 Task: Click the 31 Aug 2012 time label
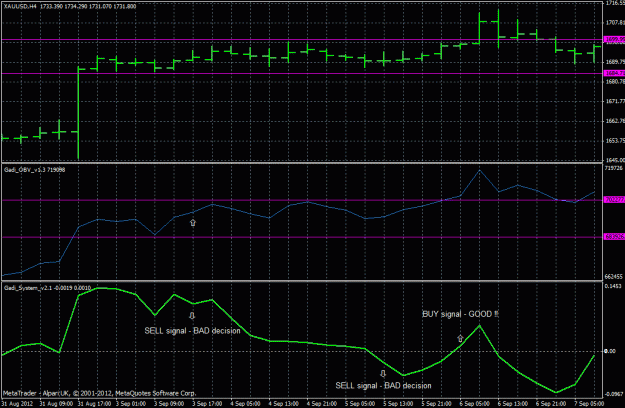pos(17,404)
